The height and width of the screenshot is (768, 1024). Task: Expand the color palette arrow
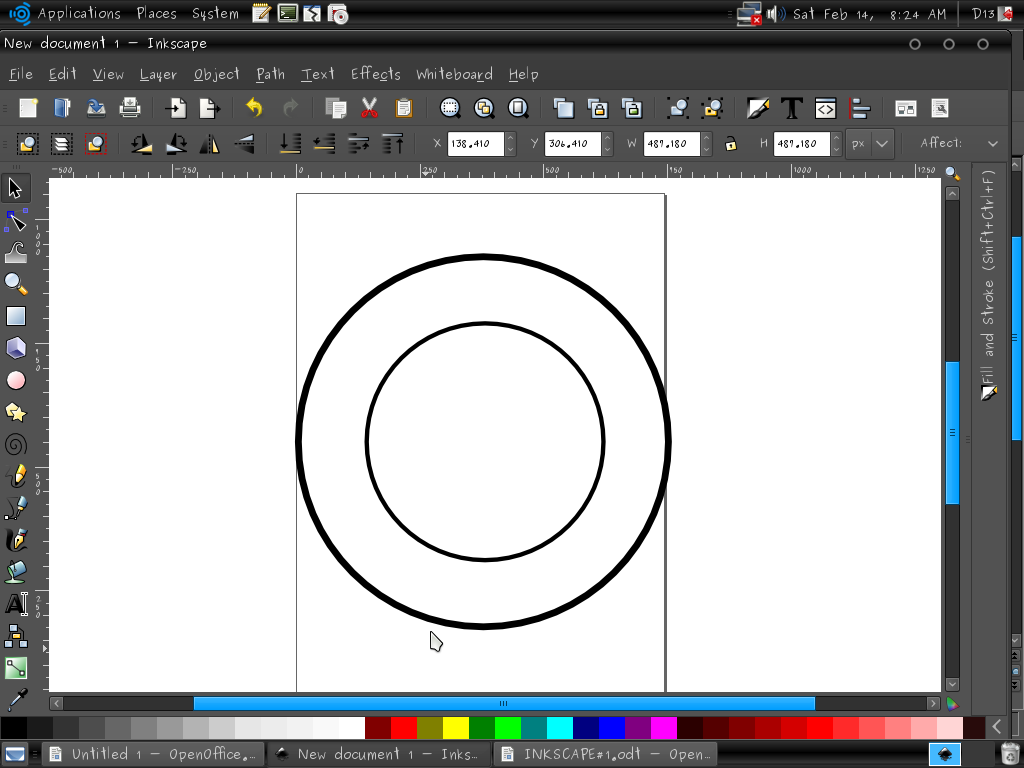coord(996,728)
